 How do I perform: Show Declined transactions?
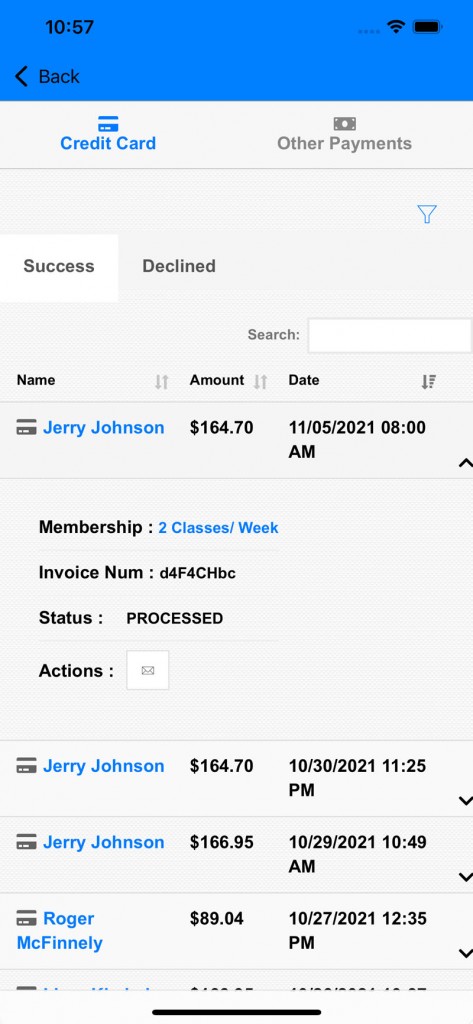(179, 266)
